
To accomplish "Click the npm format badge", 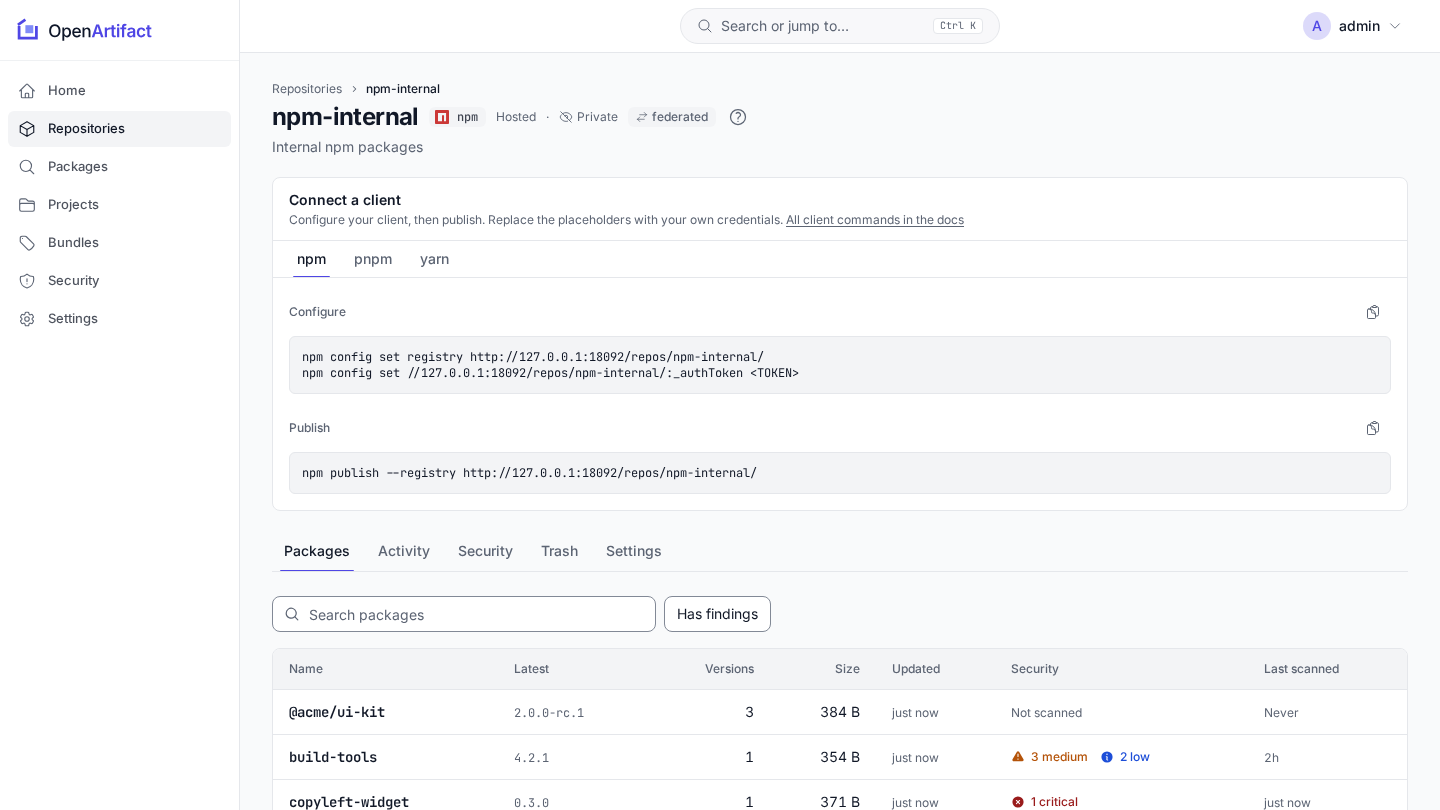I will 457,117.
